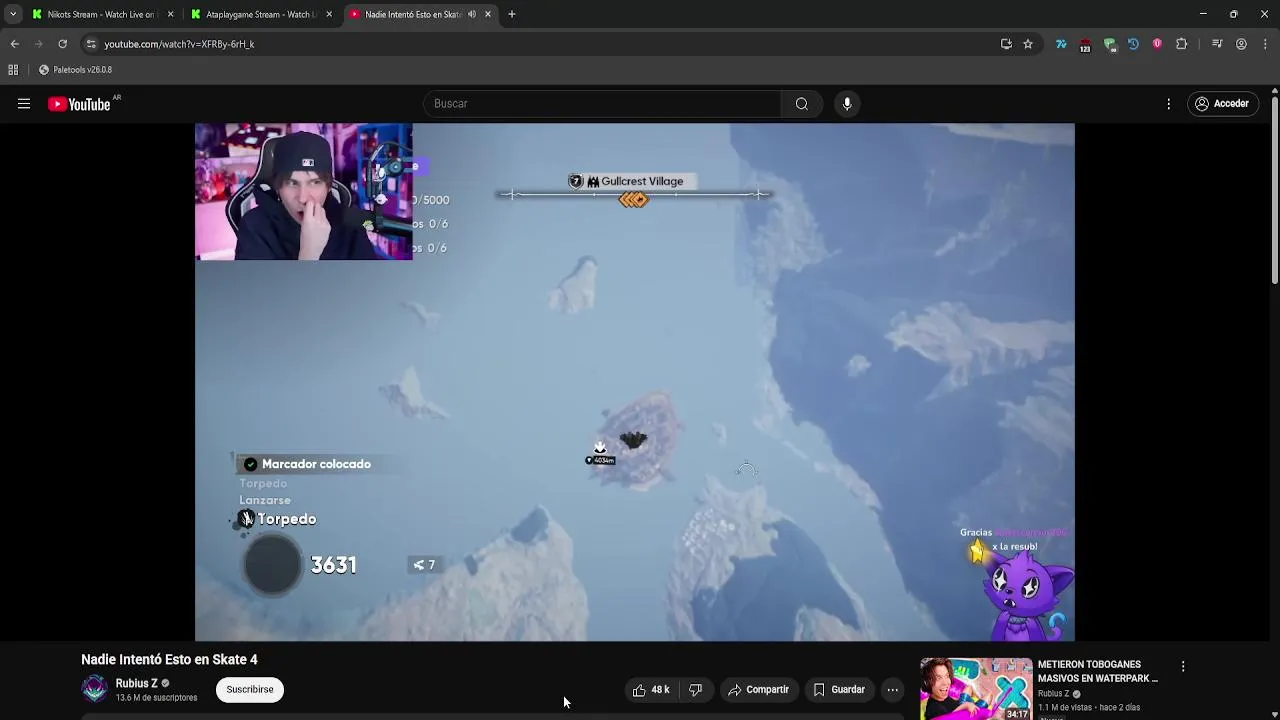Go back with the browser back arrow

coord(14,44)
